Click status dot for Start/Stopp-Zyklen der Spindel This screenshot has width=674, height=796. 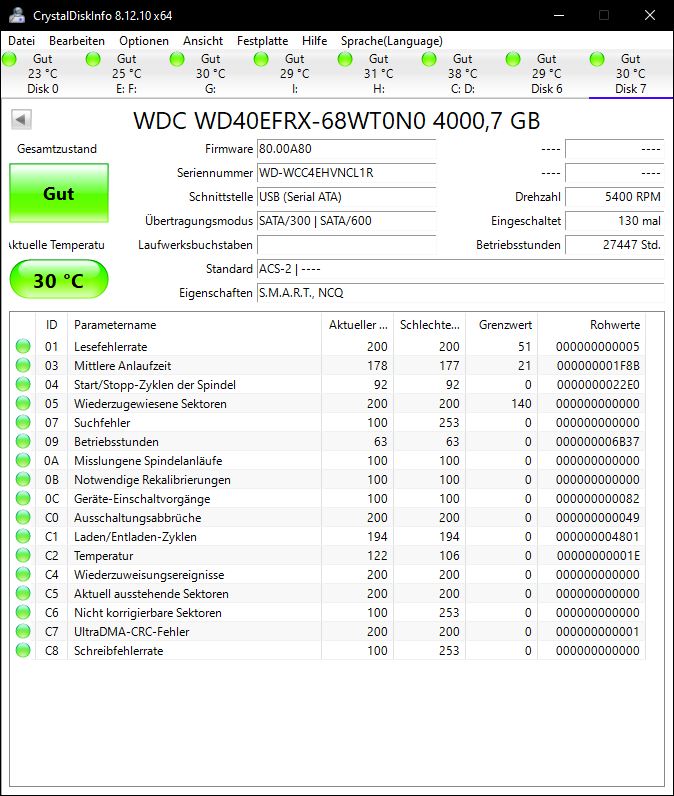23,384
